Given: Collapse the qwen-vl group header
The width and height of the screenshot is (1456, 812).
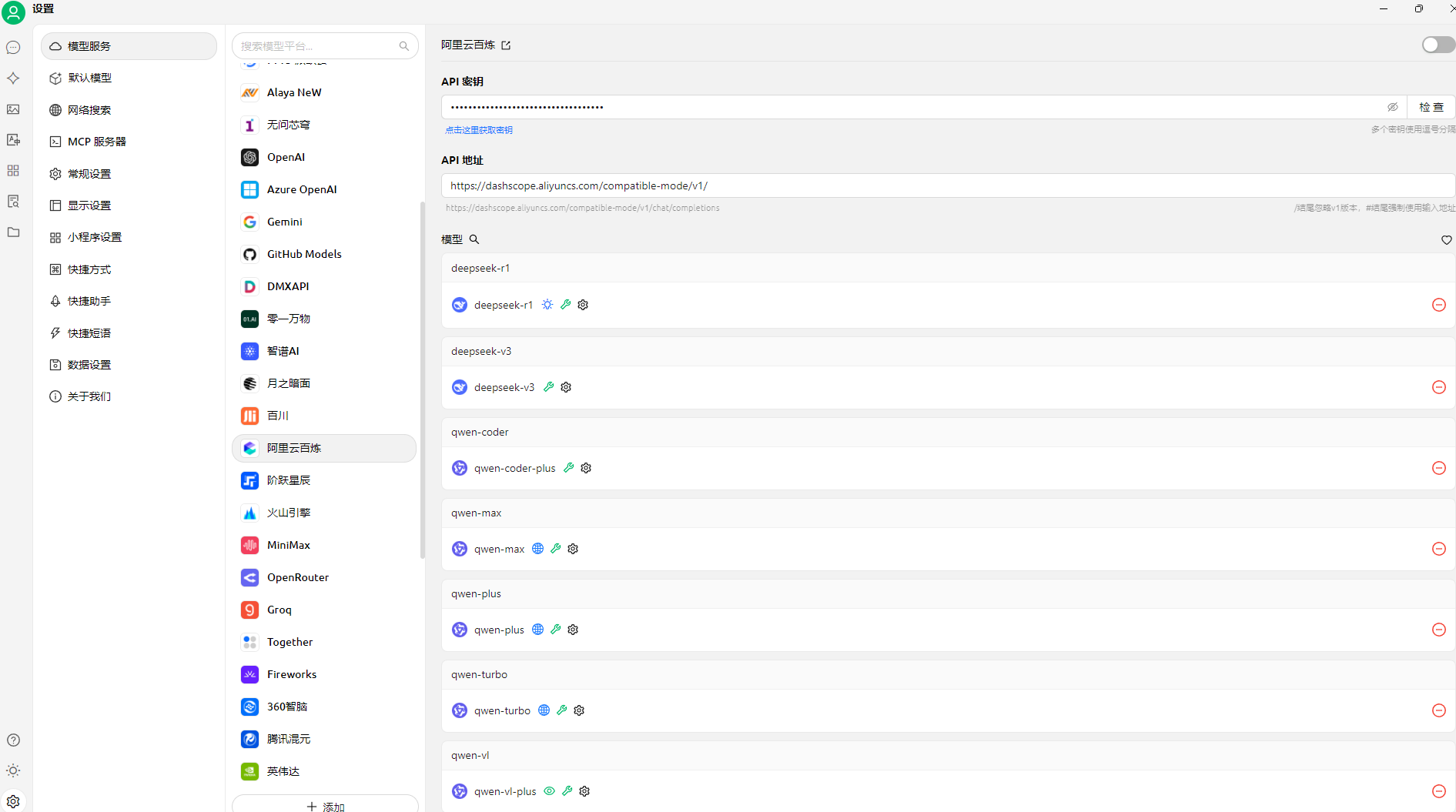Looking at the screenshot, I should point(948,755).
